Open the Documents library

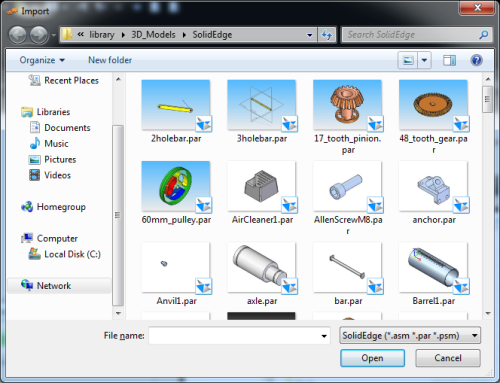pos(60,128)
